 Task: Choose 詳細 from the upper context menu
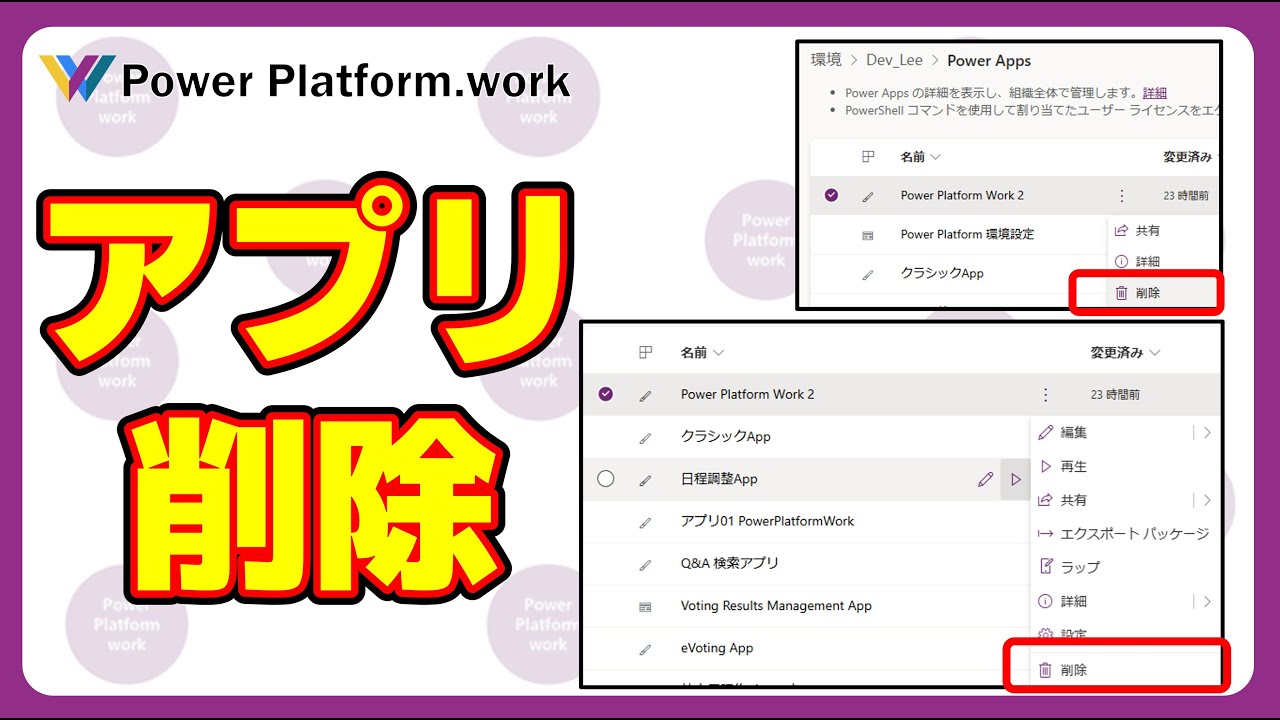coord(1148,261)
